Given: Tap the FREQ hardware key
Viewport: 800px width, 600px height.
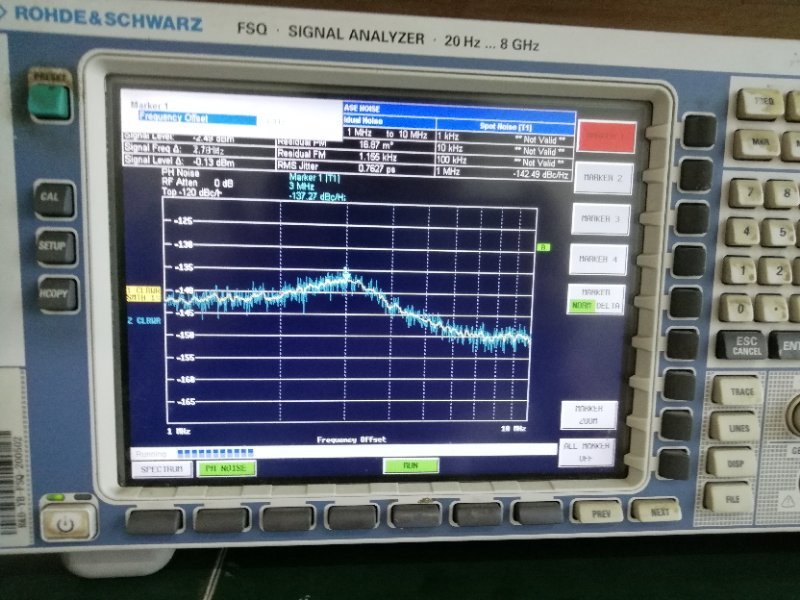Looking at the screenshot, I should coord(760,104).
